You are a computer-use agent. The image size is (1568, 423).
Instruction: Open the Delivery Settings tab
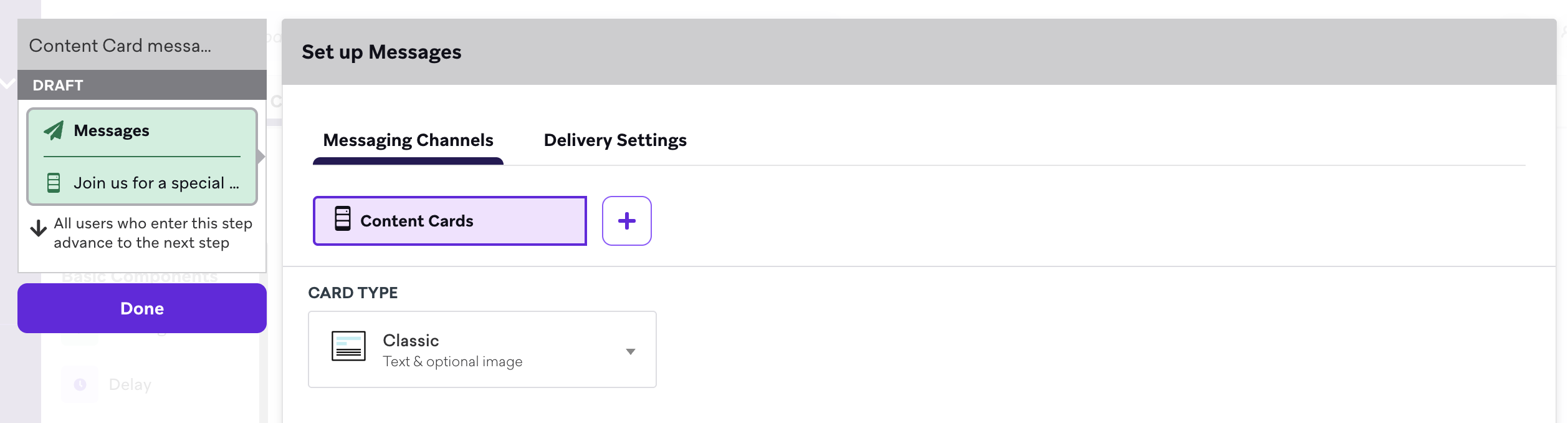(x=615, y=140)
